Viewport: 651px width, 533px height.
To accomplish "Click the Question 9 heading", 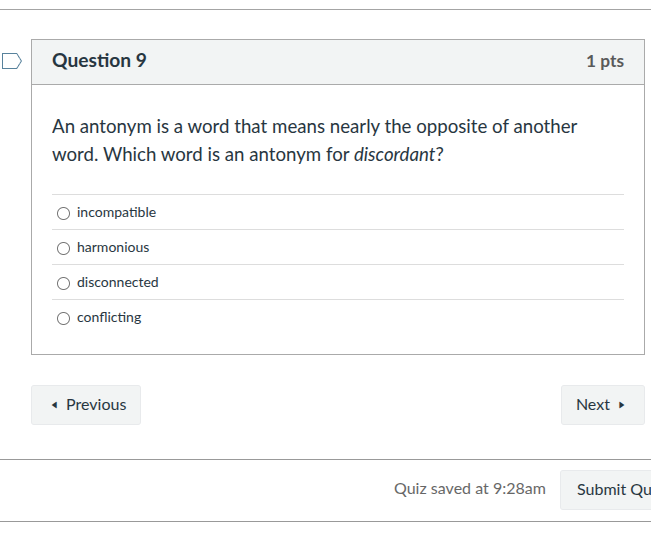I will pyautogui.click(x=99, y=61).
